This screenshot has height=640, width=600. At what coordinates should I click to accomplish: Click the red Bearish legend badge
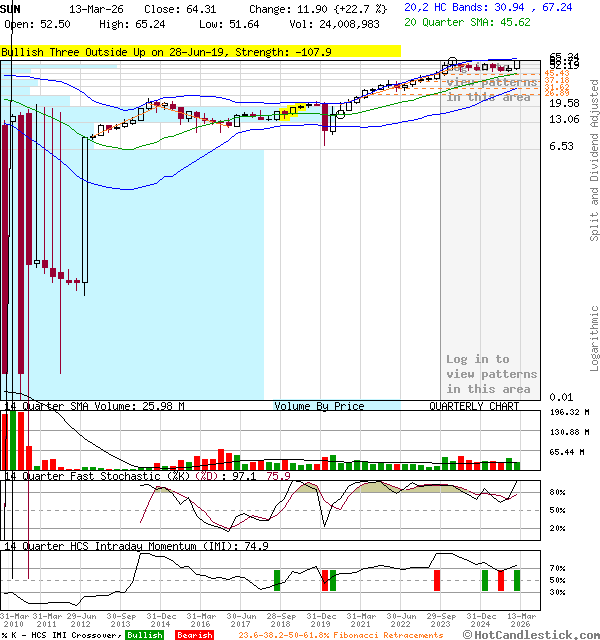click(x=194, y=635)
